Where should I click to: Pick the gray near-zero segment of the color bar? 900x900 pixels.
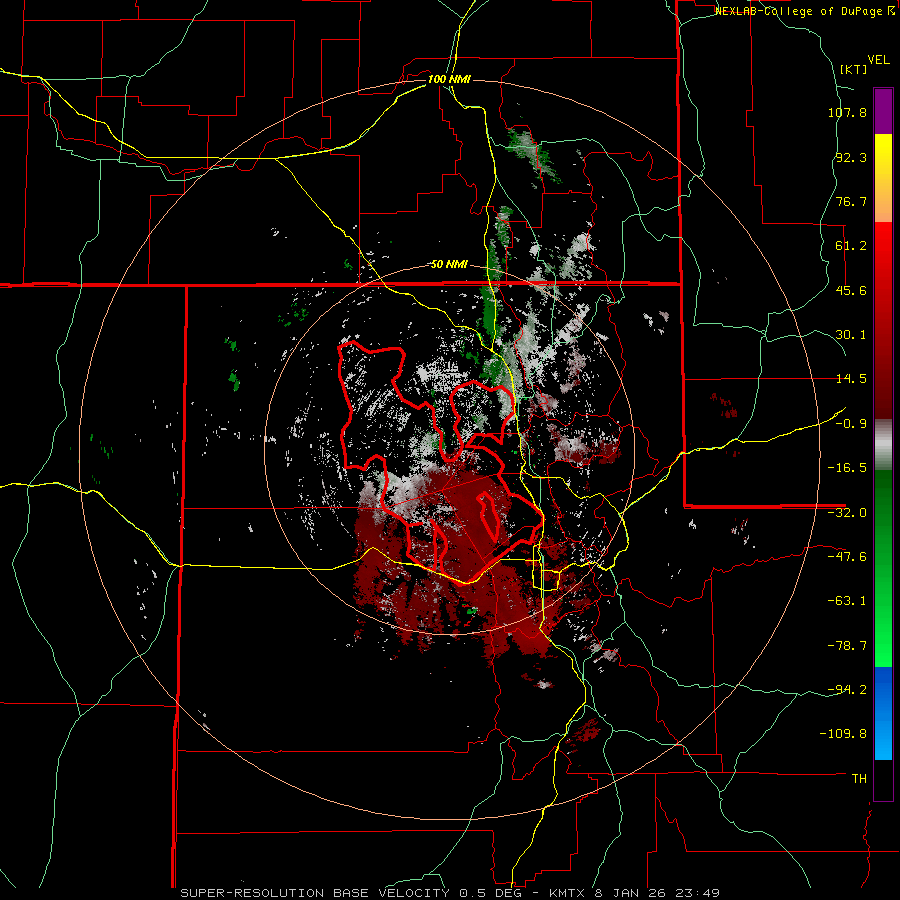click(883, 445)
